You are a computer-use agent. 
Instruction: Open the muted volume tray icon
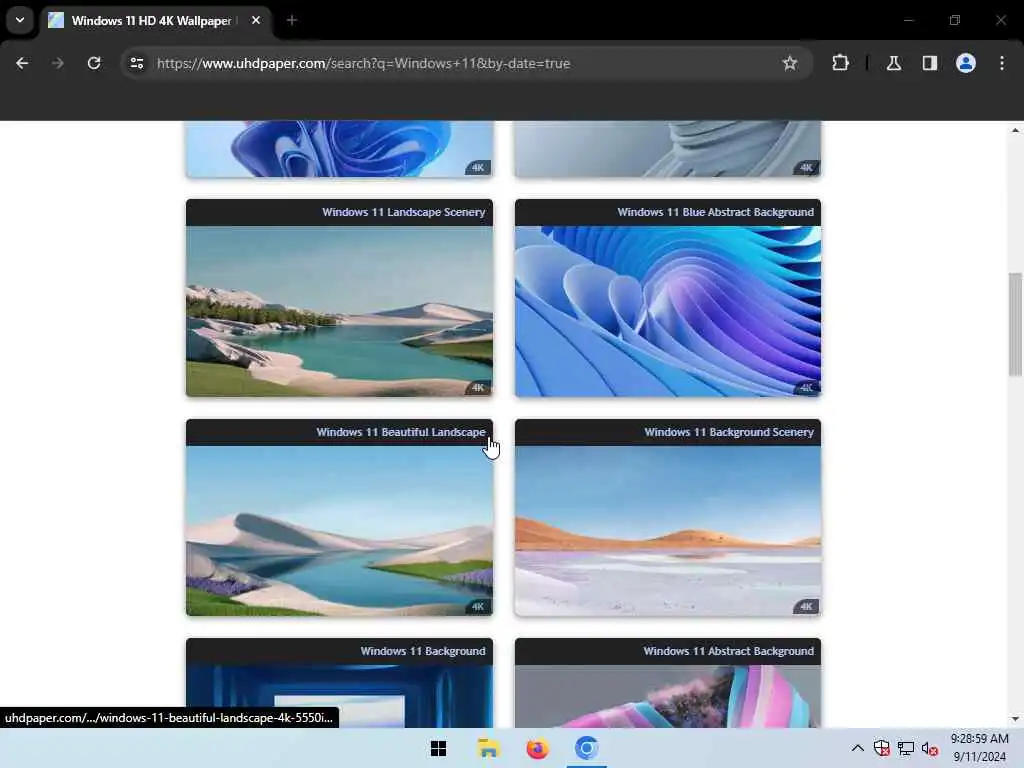[x=930, y=748]
